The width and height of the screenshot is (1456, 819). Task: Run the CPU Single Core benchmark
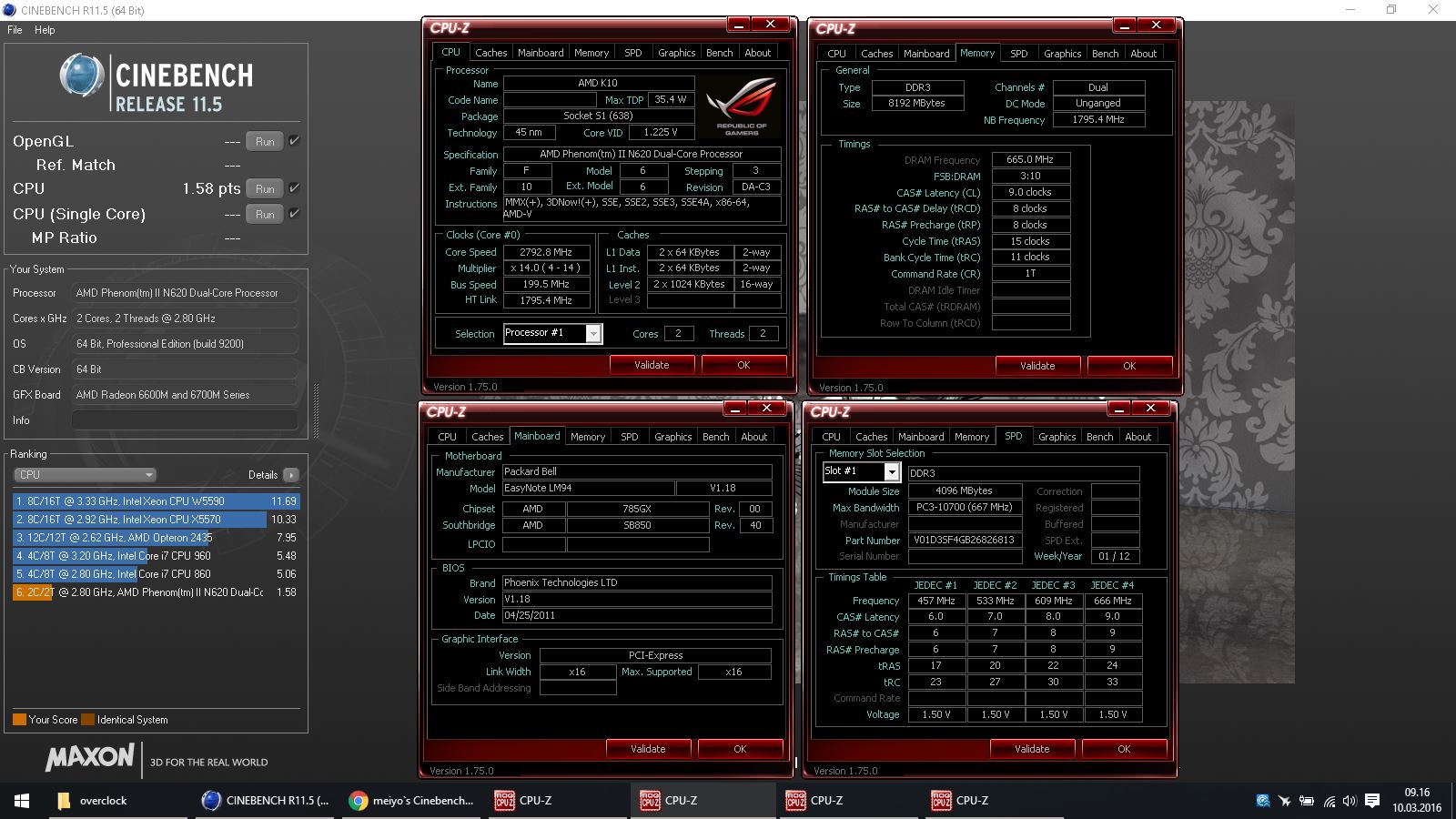tap(265, 214)
